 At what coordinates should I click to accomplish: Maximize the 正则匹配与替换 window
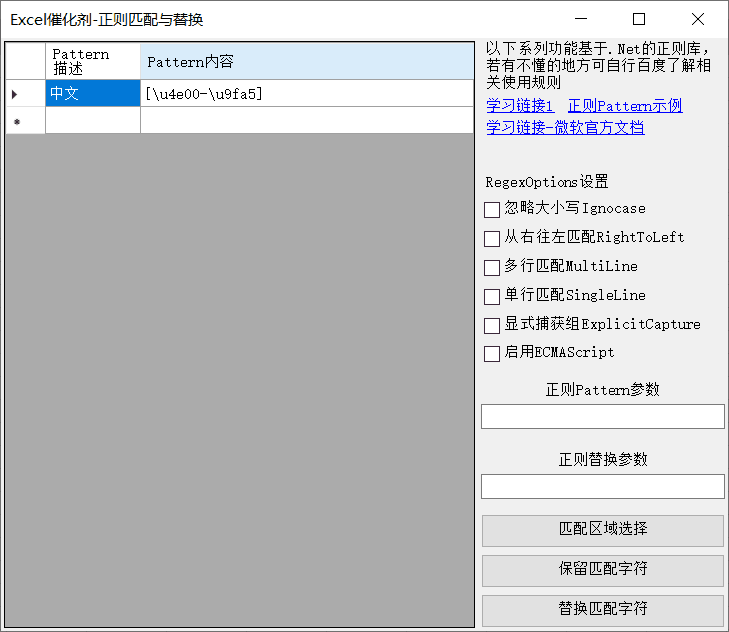[x=639, y=19]
